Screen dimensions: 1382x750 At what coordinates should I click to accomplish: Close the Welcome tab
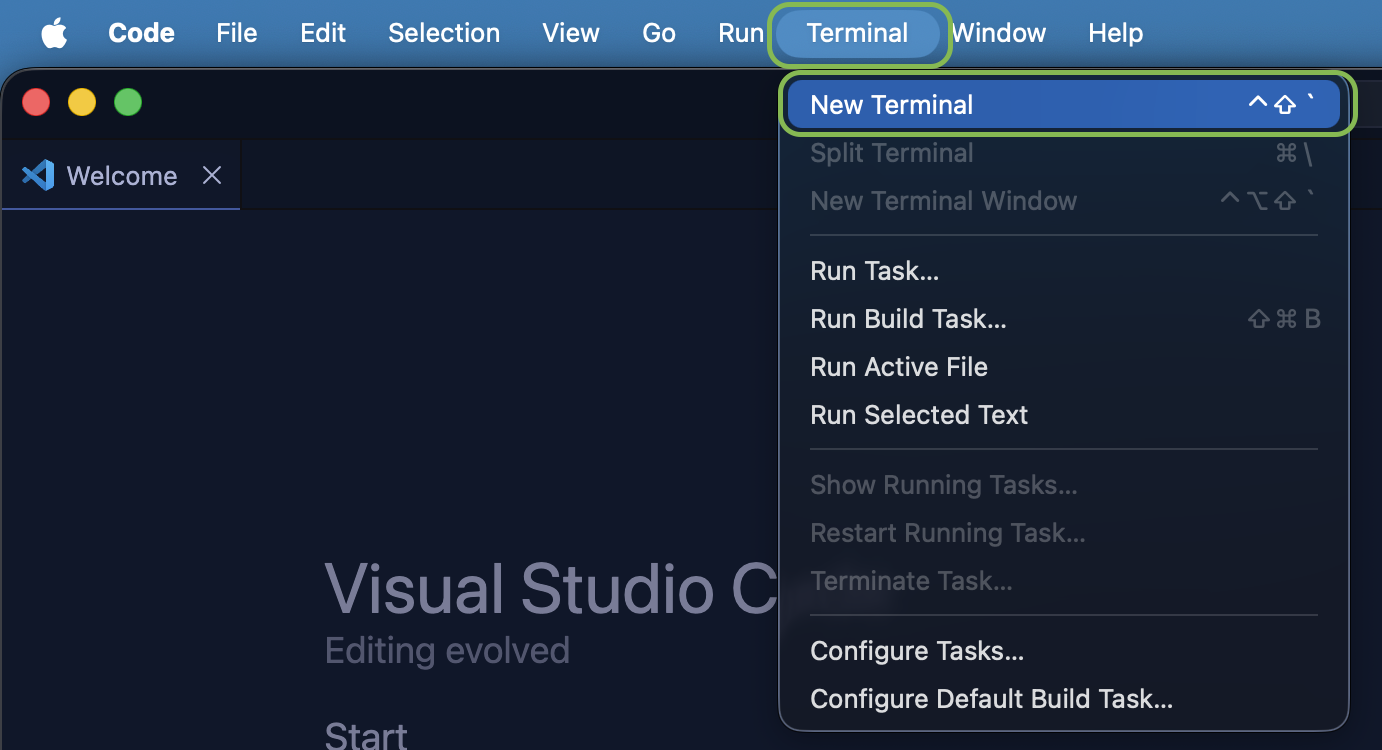pos(212,176)
